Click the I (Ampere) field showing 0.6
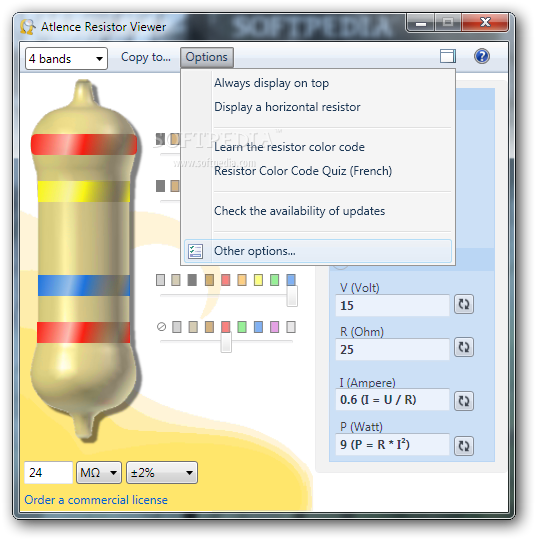Image resolution: width=536 pixels, height=540 pixels. point(392,399)
